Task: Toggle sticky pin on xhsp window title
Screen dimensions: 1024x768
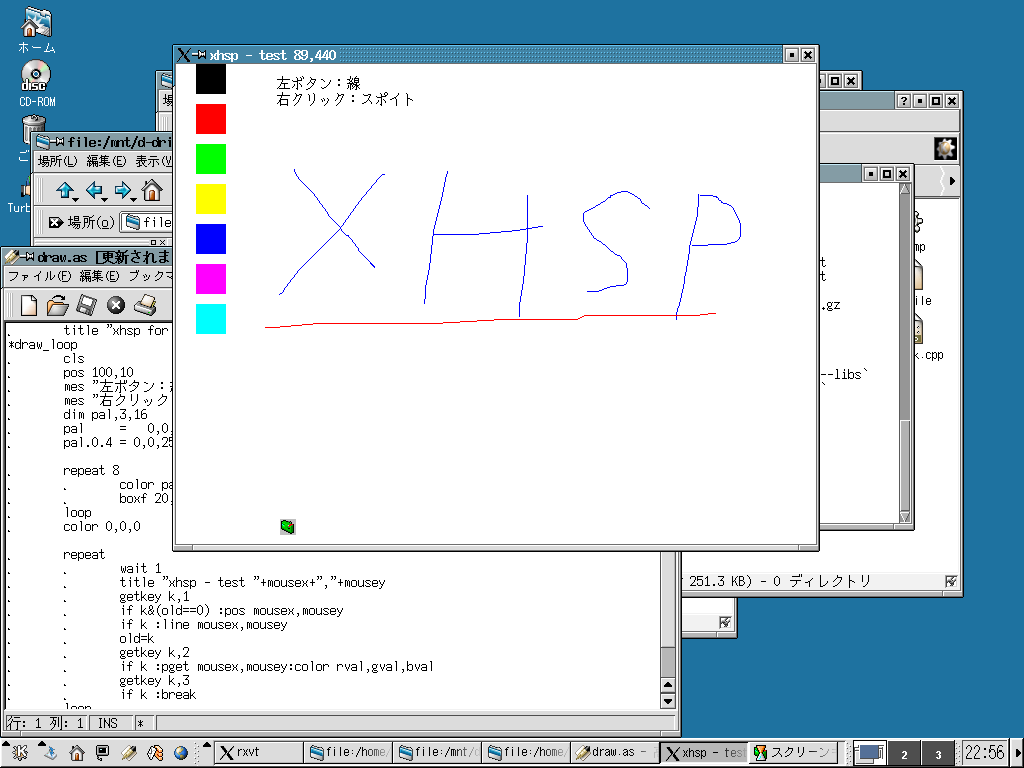Action: (200, 55)
